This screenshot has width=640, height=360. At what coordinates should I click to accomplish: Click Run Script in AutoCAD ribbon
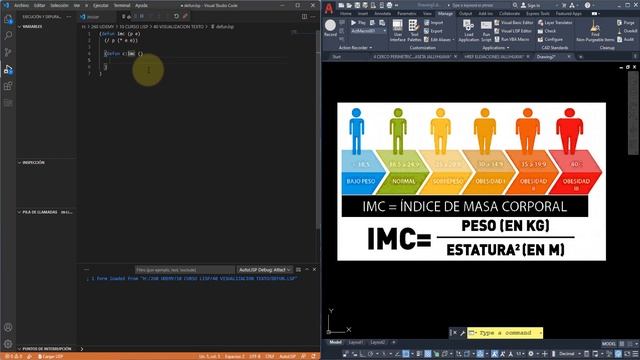(x=486, y=31)
